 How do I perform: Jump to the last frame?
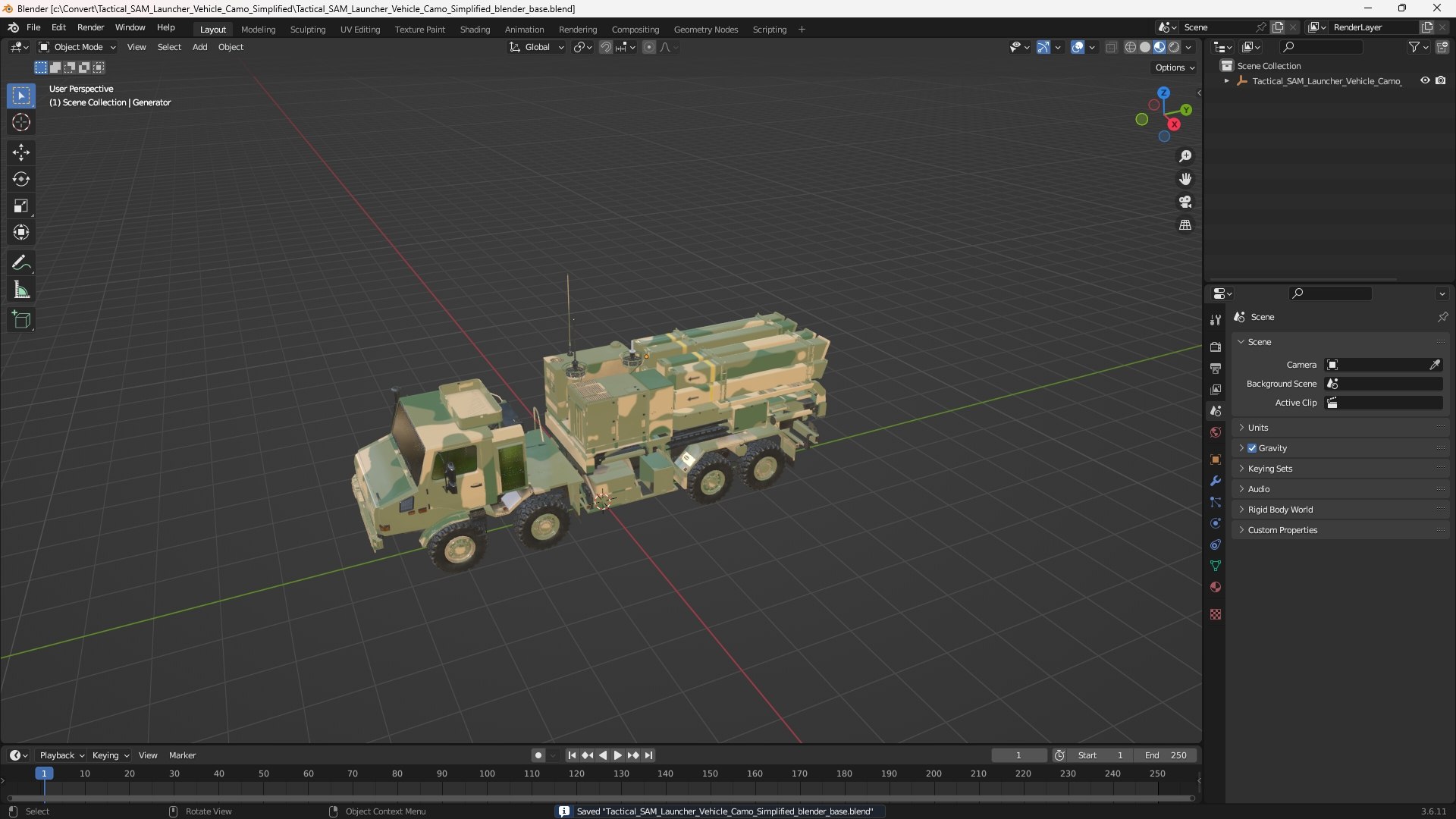click(648, 755)
